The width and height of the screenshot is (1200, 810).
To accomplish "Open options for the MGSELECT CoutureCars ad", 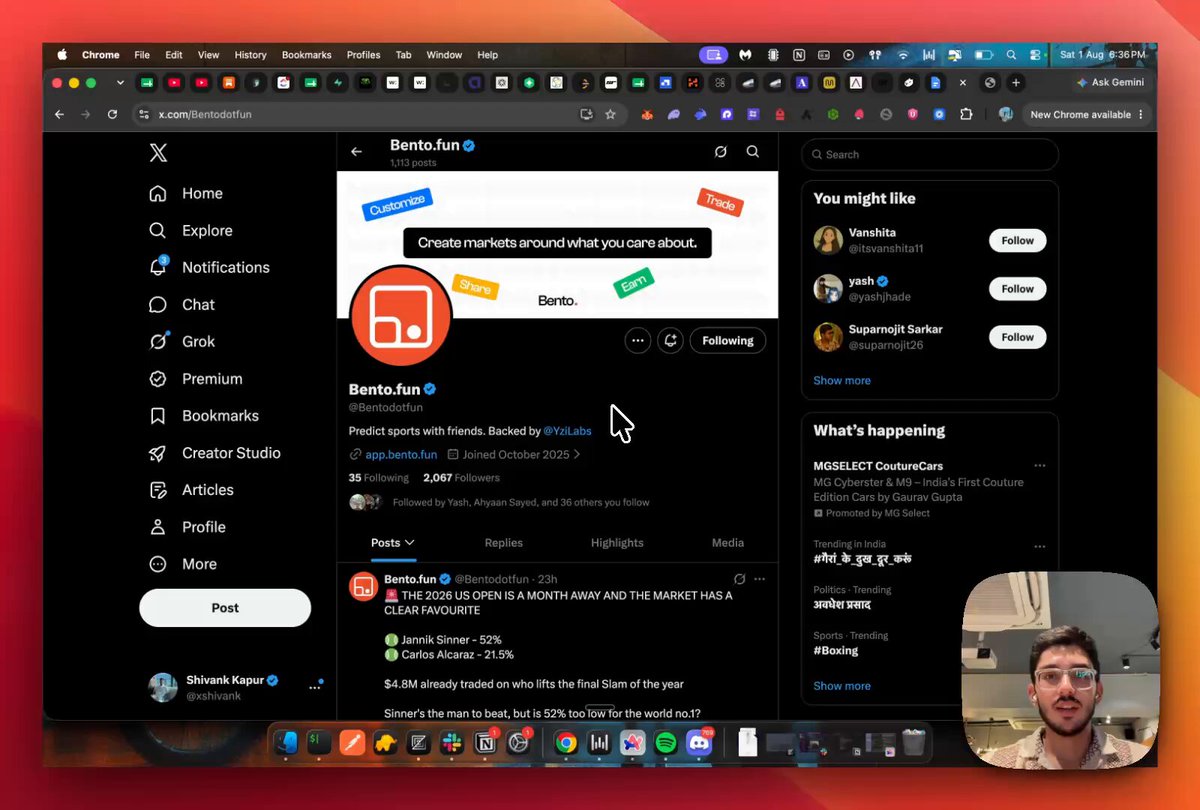I will pyautogui.click(x=1040, y=466).
